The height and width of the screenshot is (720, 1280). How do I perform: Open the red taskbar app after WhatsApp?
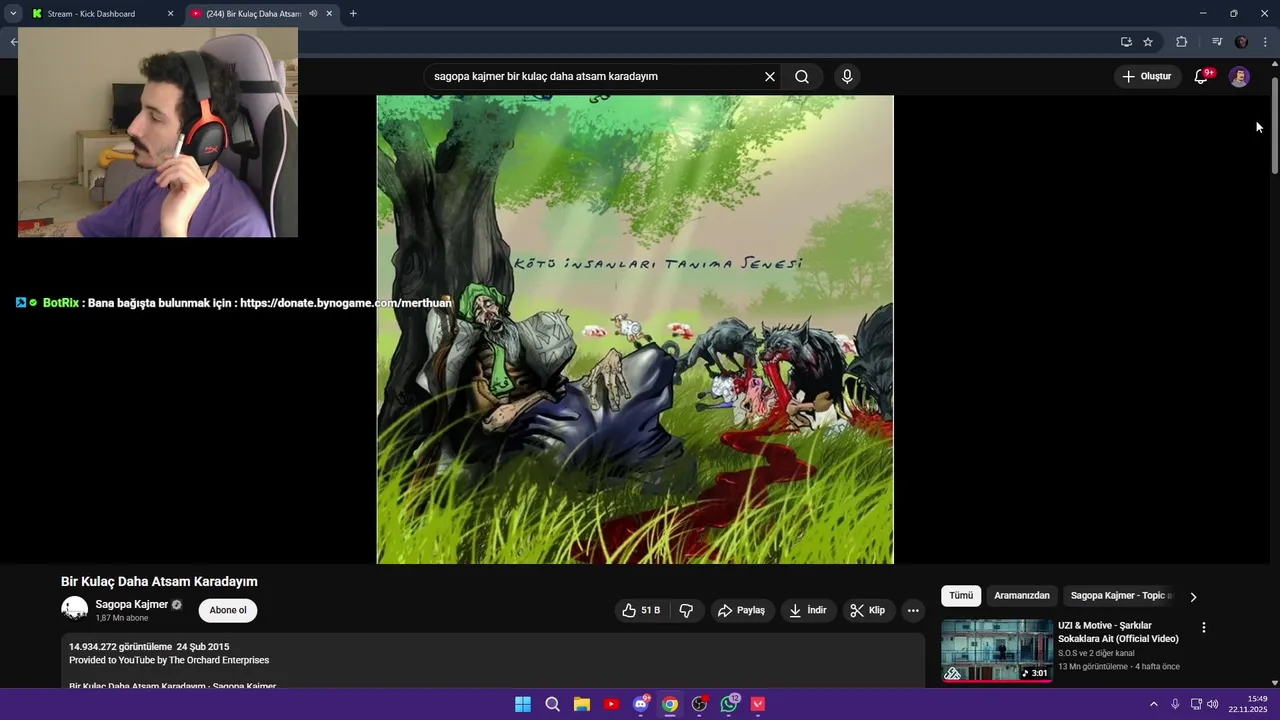pyautogui.click(x=758, y=704)
